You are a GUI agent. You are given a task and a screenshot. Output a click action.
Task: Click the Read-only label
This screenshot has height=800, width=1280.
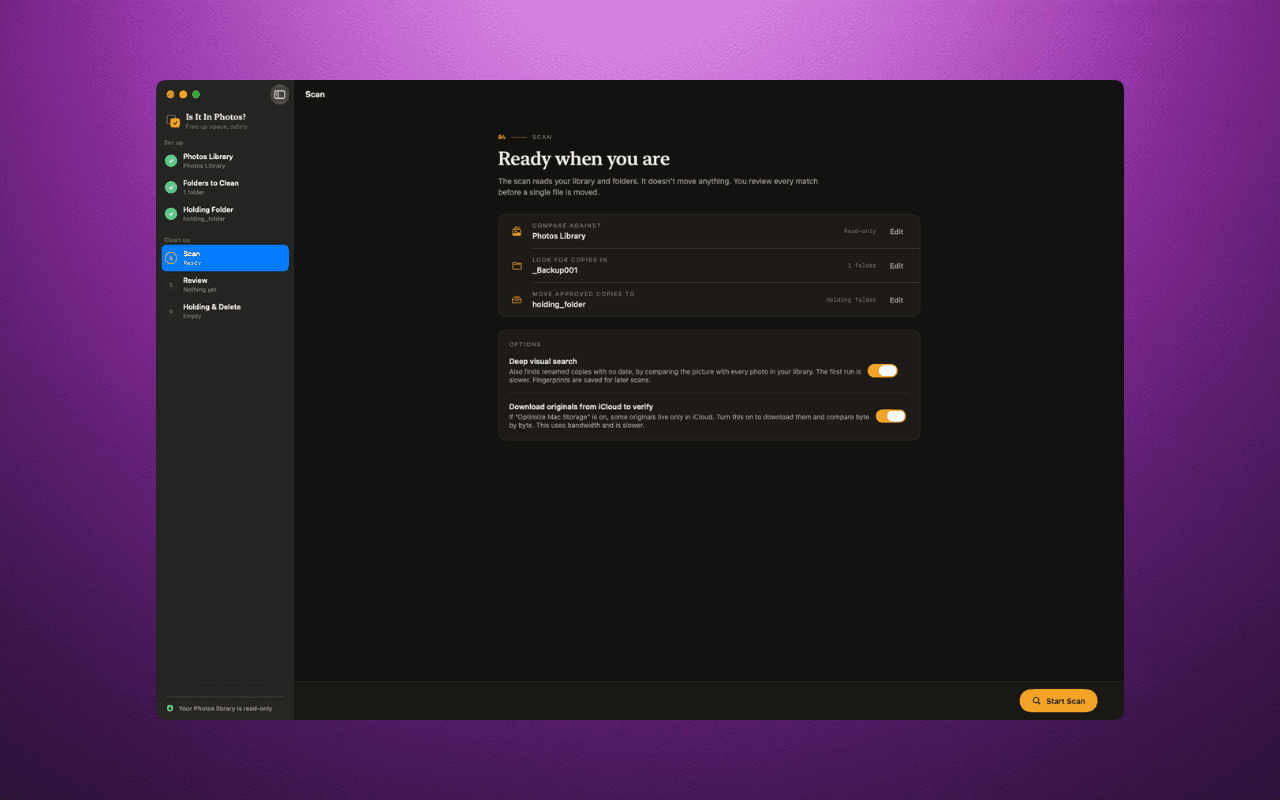[860, 231]
